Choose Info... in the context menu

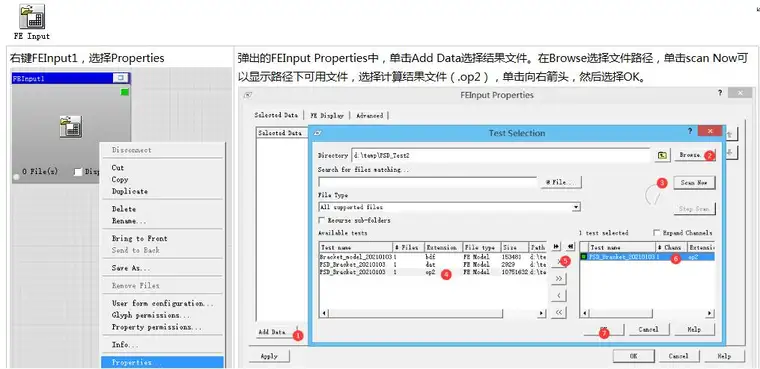[163, 345]
